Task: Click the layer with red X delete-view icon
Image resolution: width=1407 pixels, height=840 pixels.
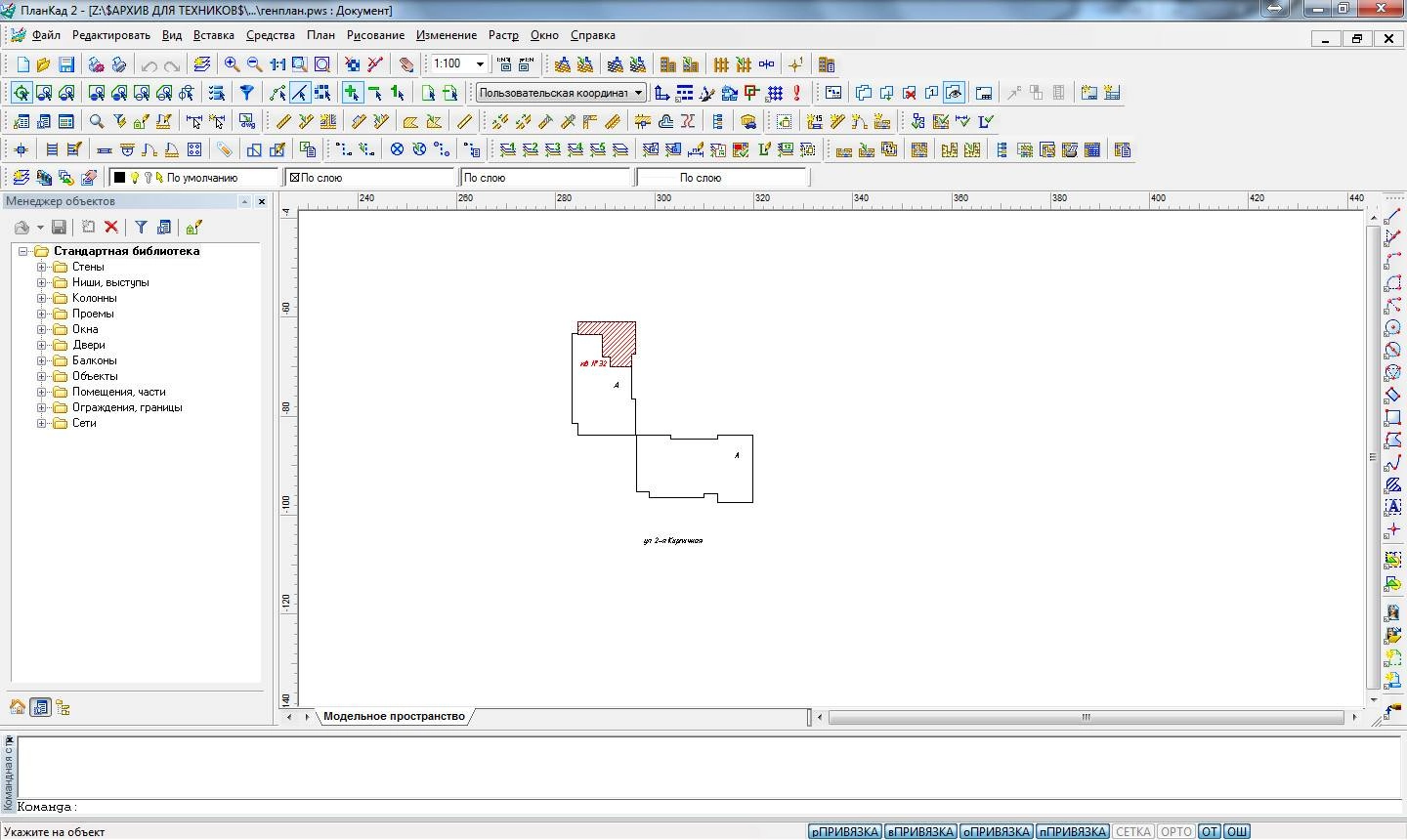Action: pyautogui.click(x=909, y=93)
